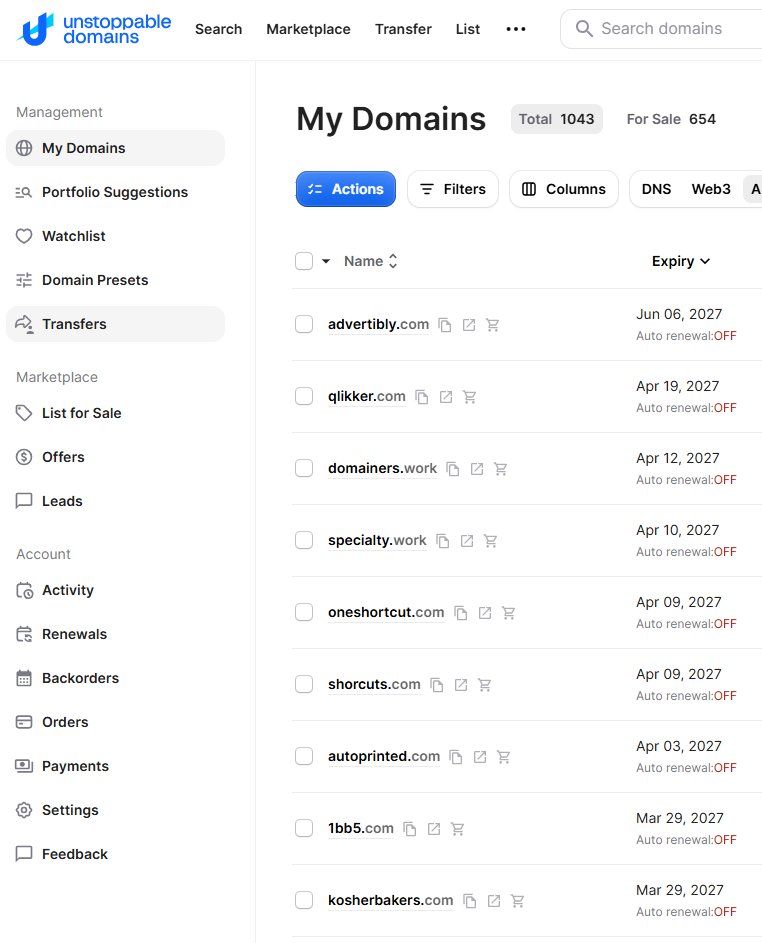Viewport: 762px width, 943px height.
Task: Sort the table by Name column
Action: click(x=370, y=261)
